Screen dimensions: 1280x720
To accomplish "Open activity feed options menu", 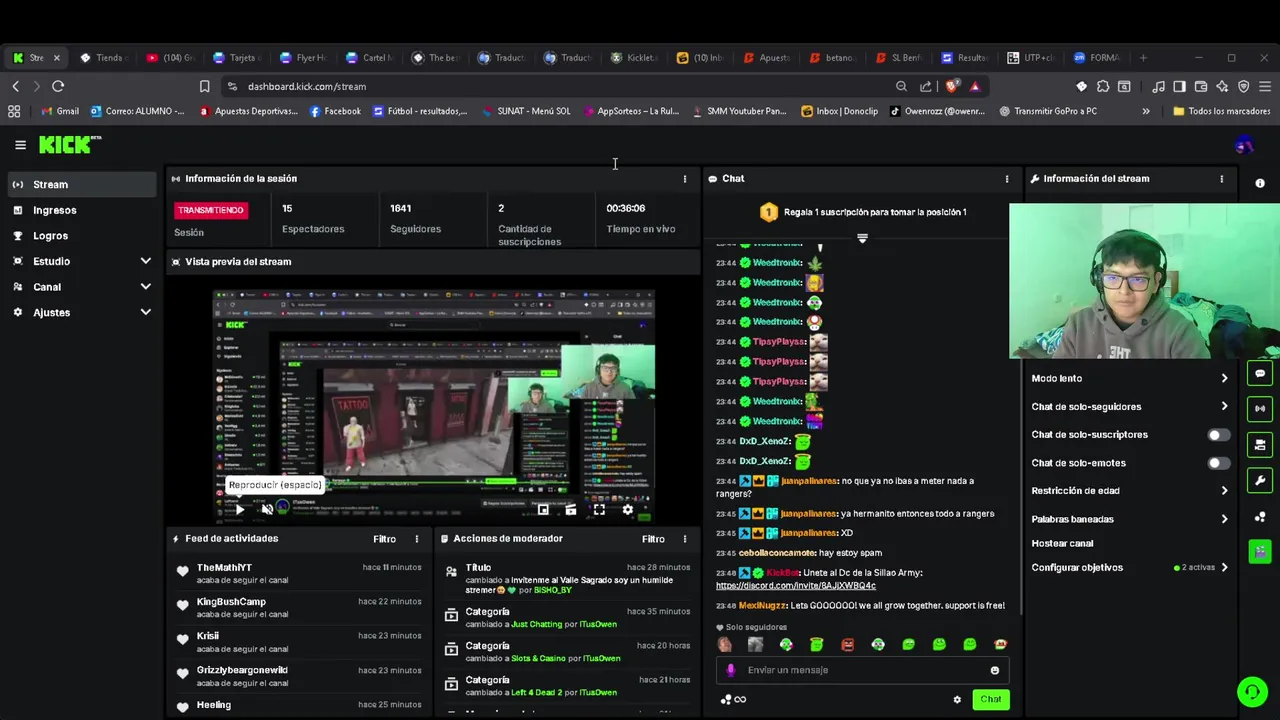I will click(417, 539).
